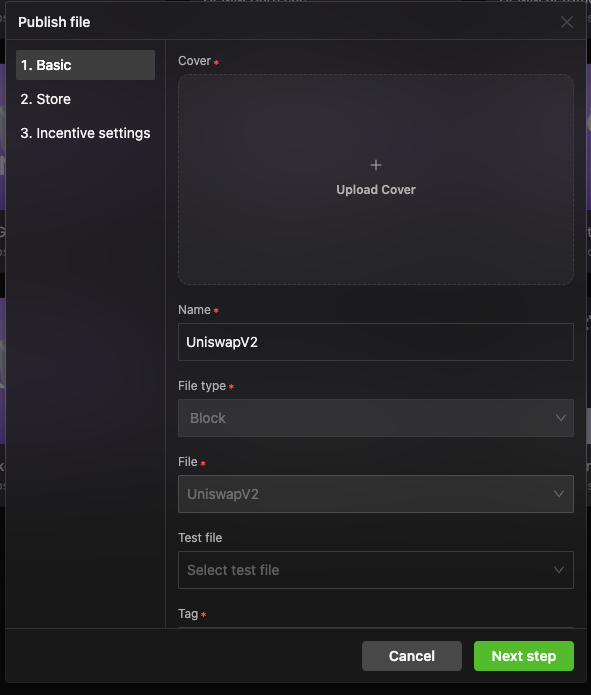Open the 3. Incentive settings step
Image resolution: width=591 pixels, height=695 pixels.
[86, 133]
